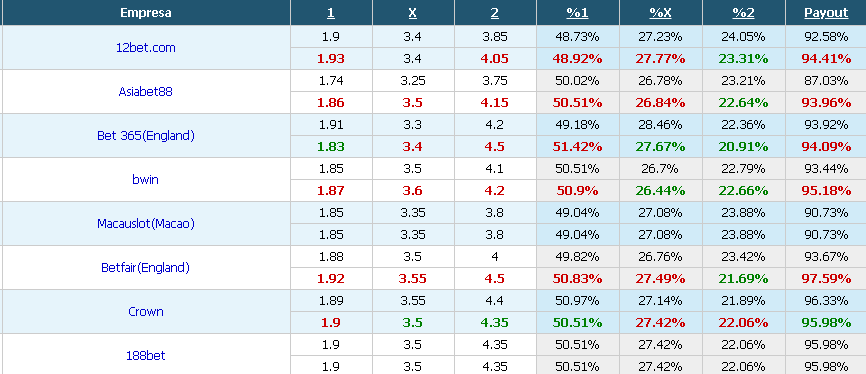866x374 pixels.
Task: Click Bet 365's green 1.83 odds cell
Action: click(330, 147)
